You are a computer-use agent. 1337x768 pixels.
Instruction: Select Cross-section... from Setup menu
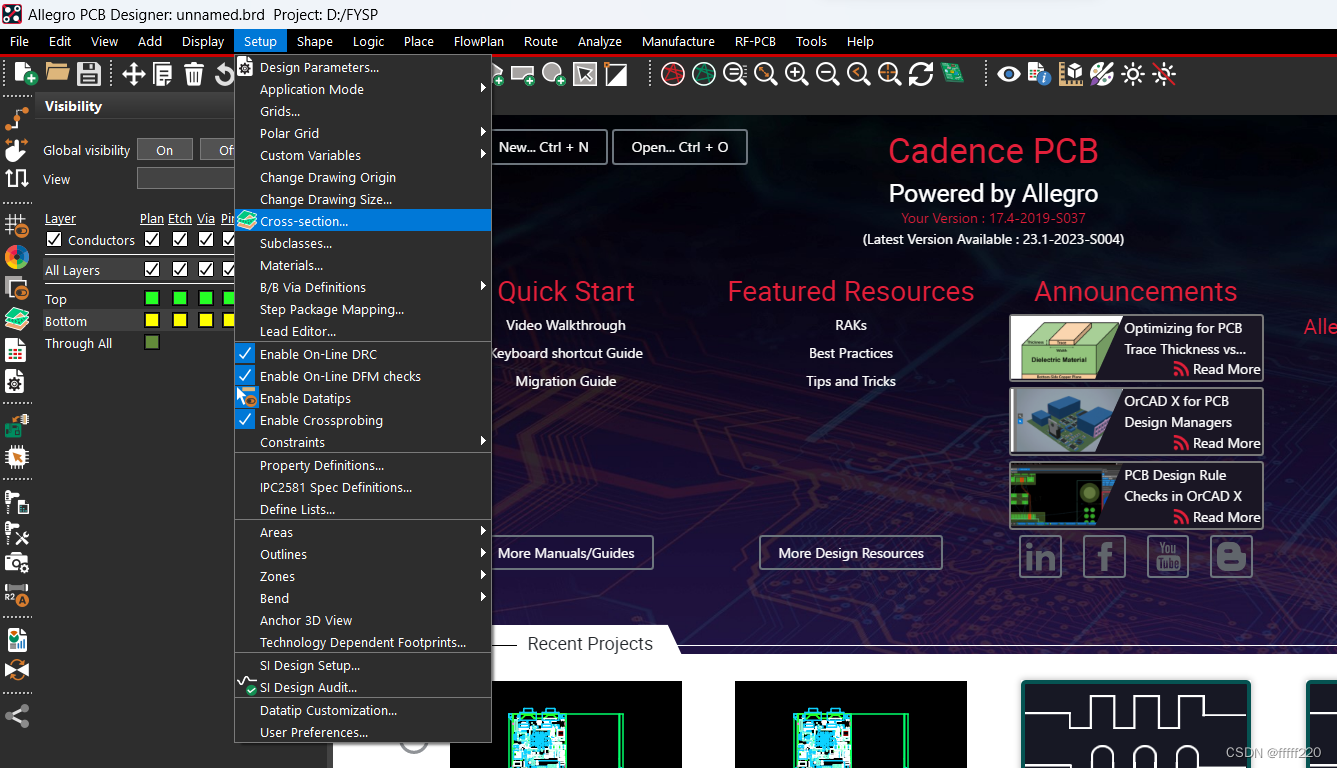click(x=363, y=221)
